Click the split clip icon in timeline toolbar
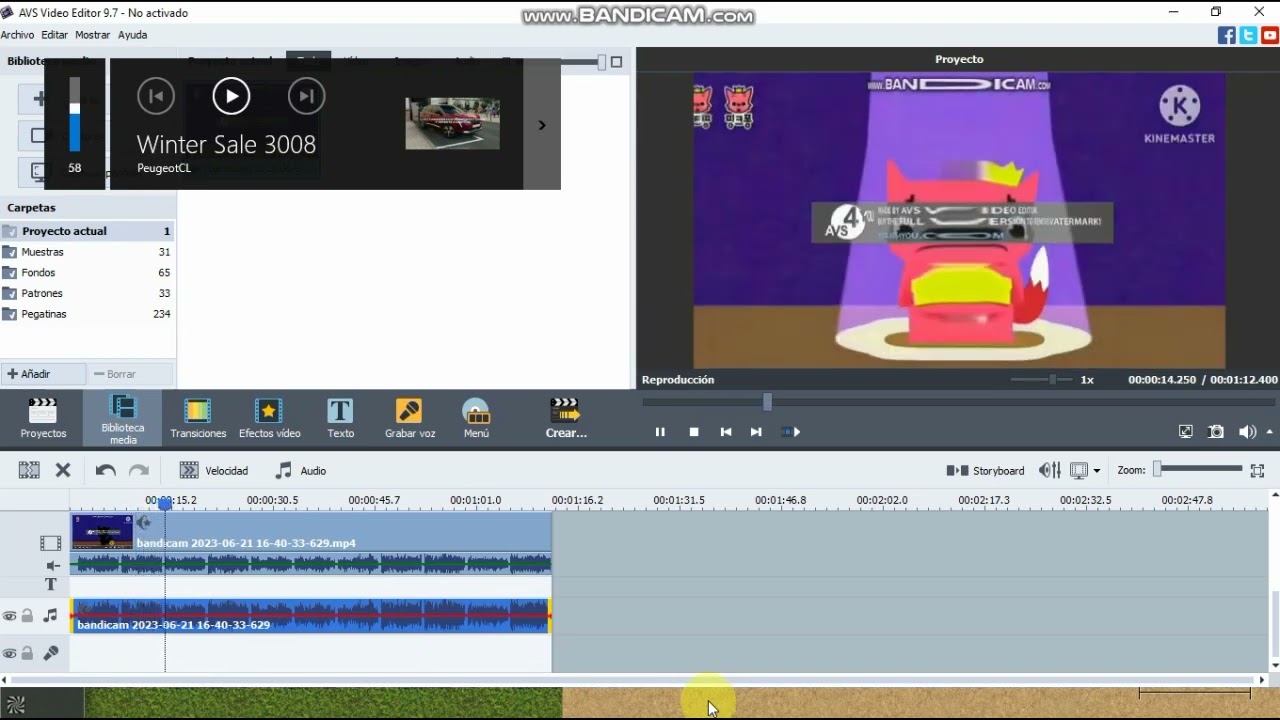The image size is (1280, 720). (x=29, y=470)
